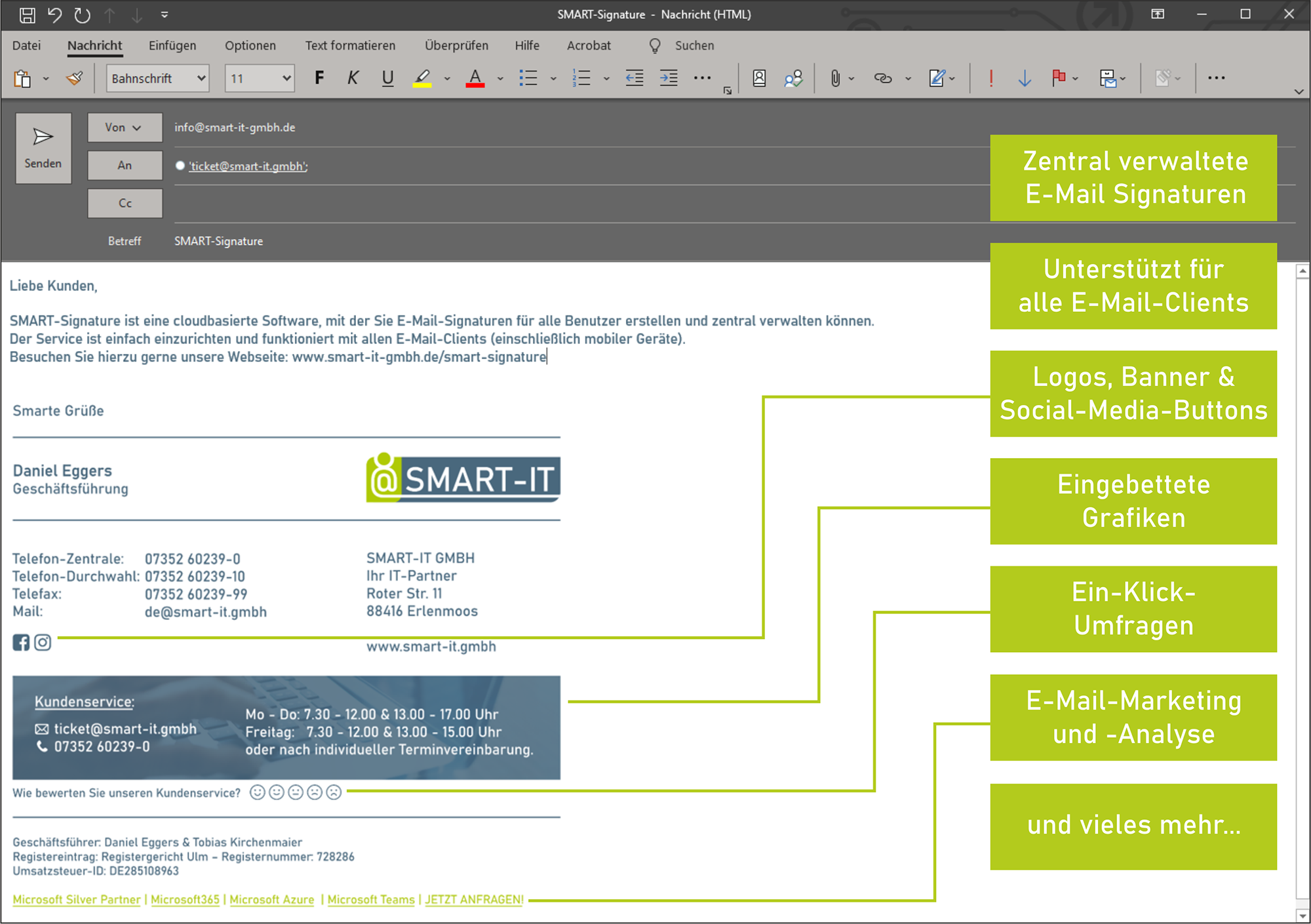The height and width of the screenshot is (924, 1311).
Task: Open the Microsoft Azure link
Action: coord(271,899)
